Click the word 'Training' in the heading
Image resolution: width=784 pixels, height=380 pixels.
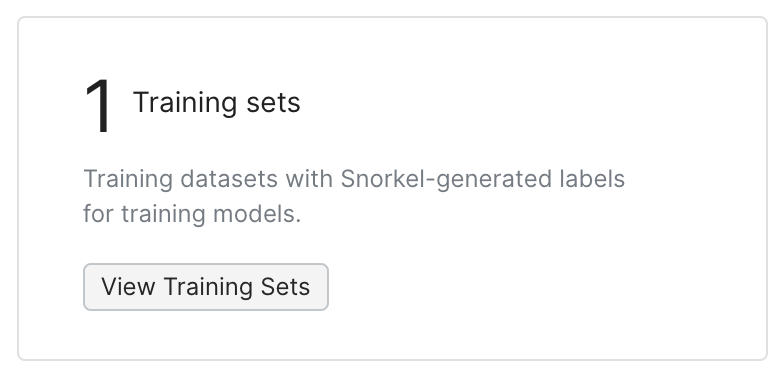(184, 103)
